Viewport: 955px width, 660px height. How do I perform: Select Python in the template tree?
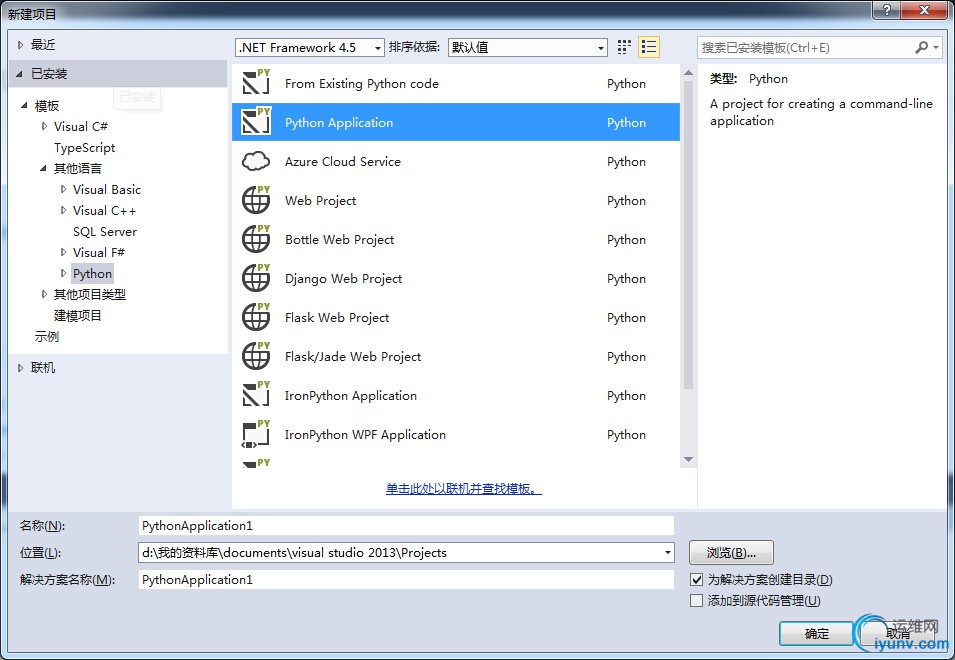(92, 273)
